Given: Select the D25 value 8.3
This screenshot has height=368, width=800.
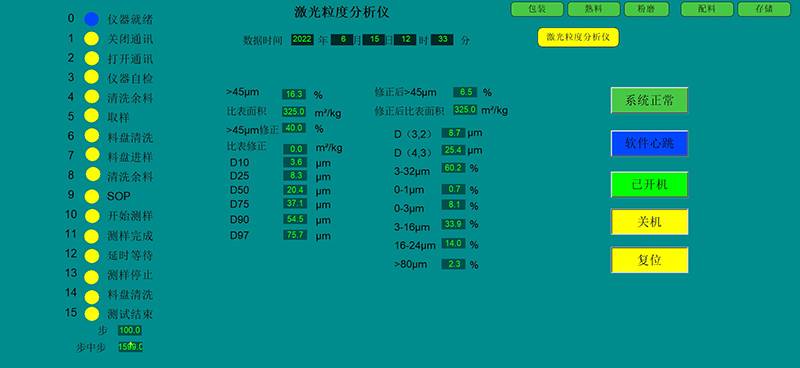Looking at the screenshot, I should (x=295, y=176).
